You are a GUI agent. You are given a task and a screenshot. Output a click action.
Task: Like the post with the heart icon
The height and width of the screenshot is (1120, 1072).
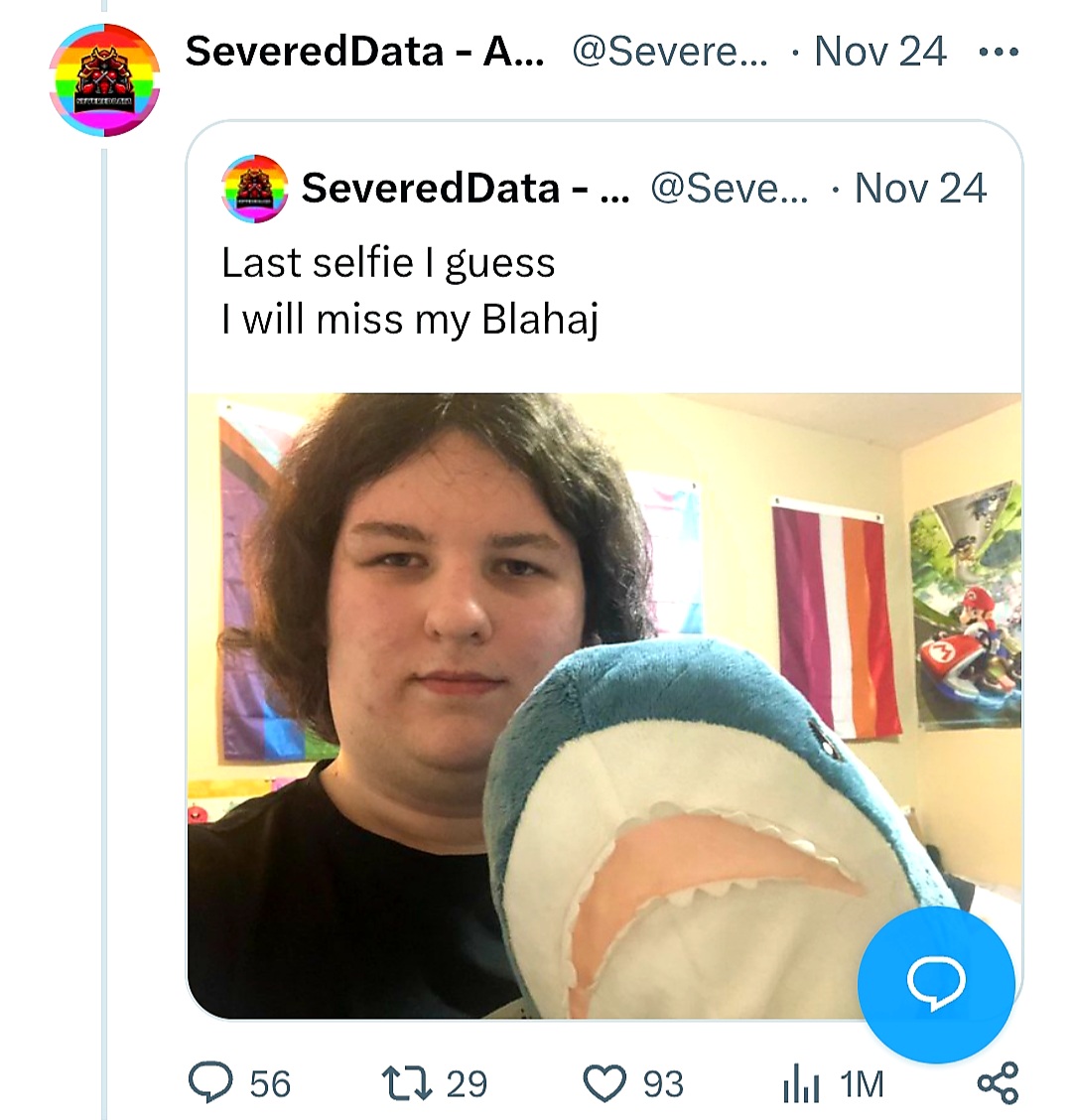tap(604, 1082)
